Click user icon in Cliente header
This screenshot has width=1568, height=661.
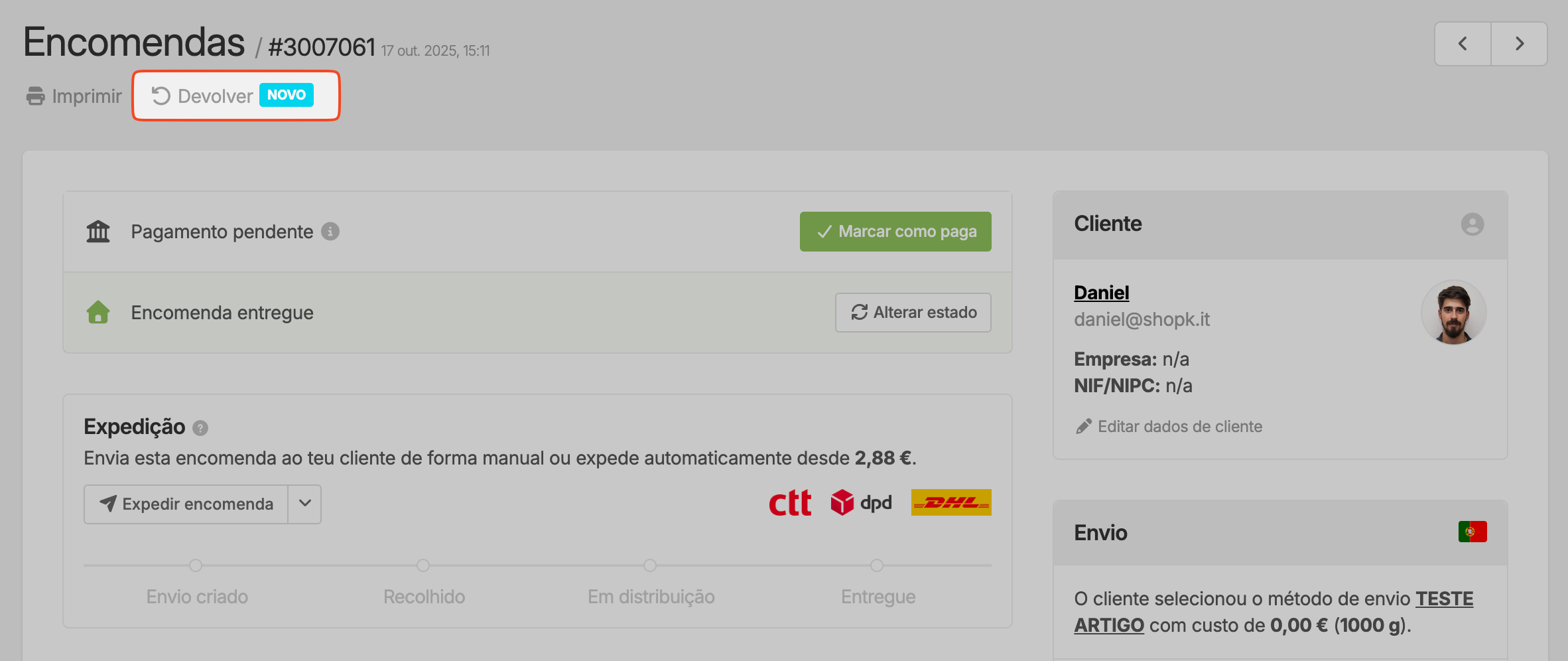coord(1472,224)
